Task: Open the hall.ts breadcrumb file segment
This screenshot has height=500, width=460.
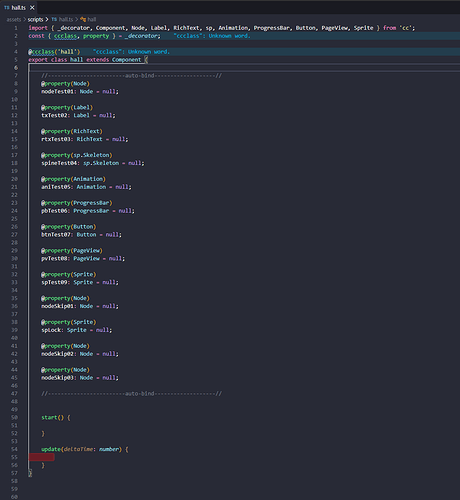Action: [66, 19]
